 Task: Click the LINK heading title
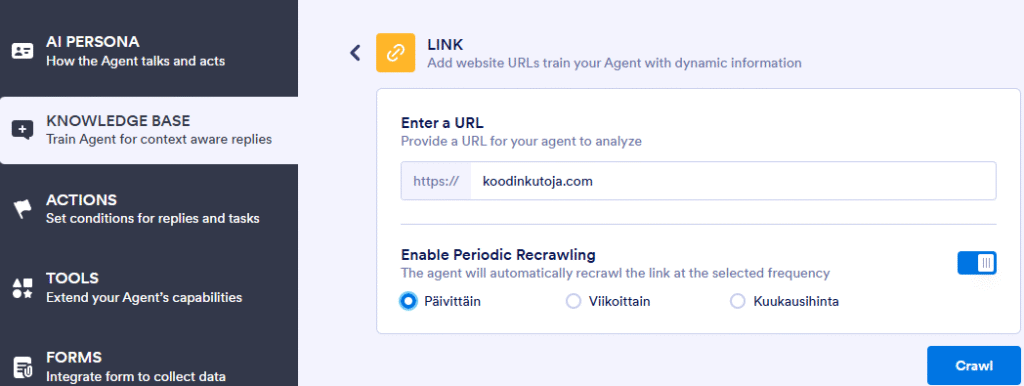(x=445, y=44)
